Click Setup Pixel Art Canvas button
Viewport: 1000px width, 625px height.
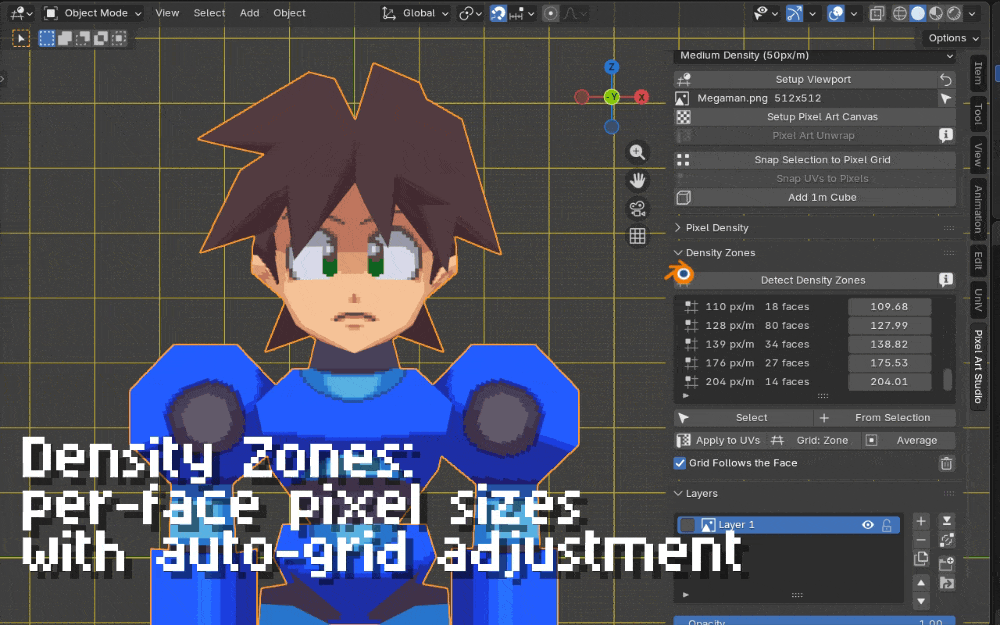point(815,117)
